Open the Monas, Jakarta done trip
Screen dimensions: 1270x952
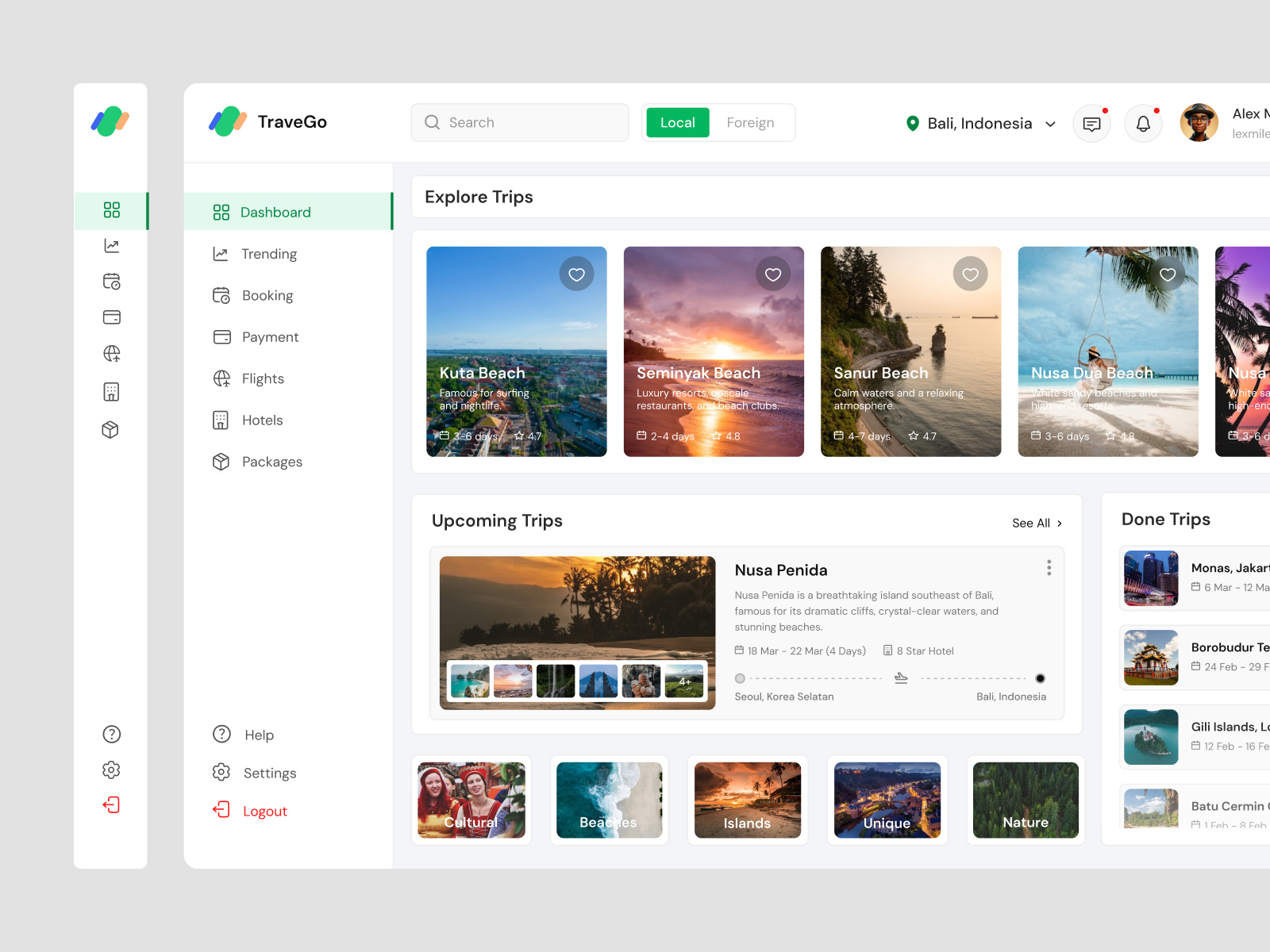coord(1195,578)
